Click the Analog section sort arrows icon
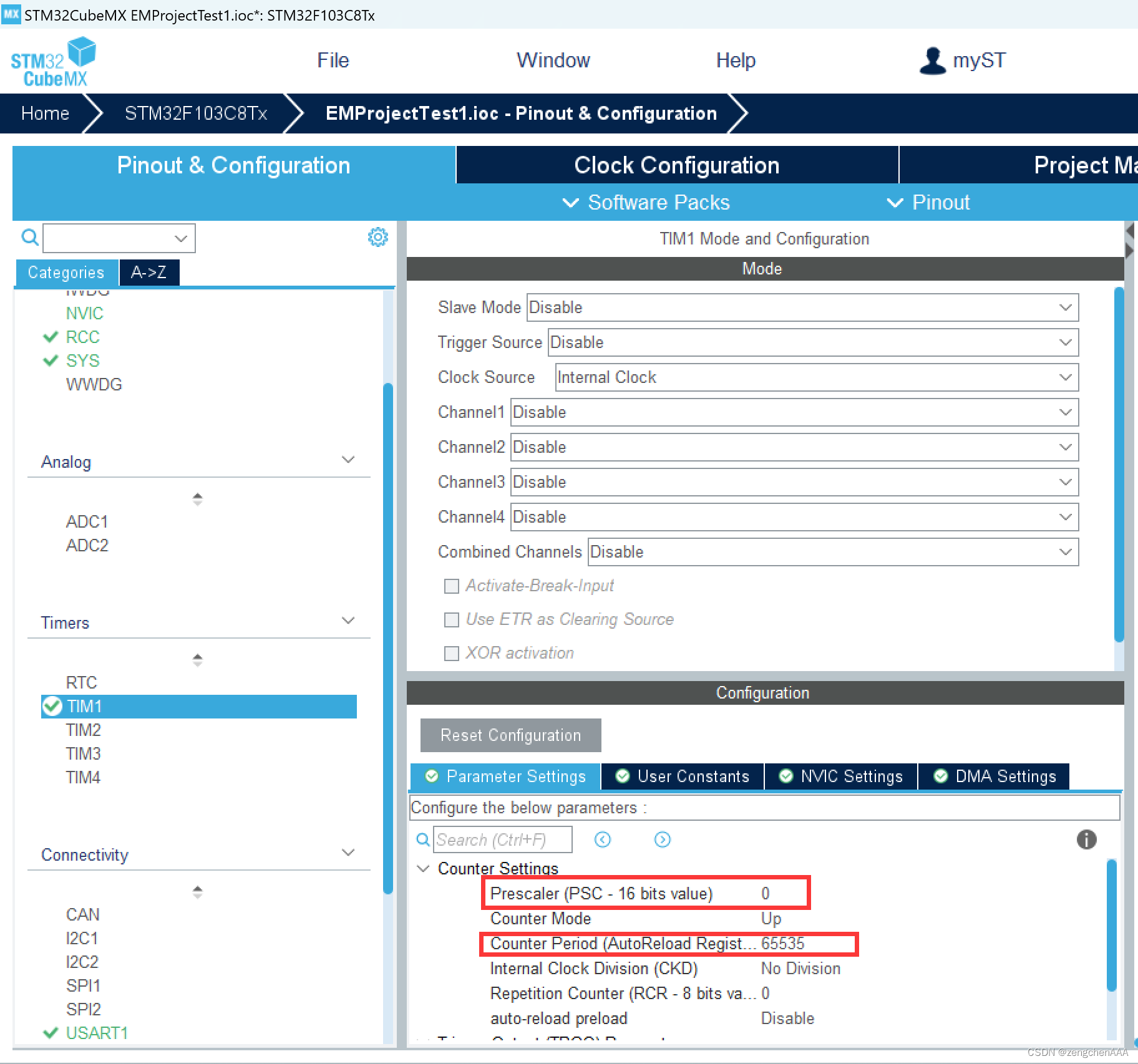Viewport: 1138px width, 1064px height. tap(197, 499)
